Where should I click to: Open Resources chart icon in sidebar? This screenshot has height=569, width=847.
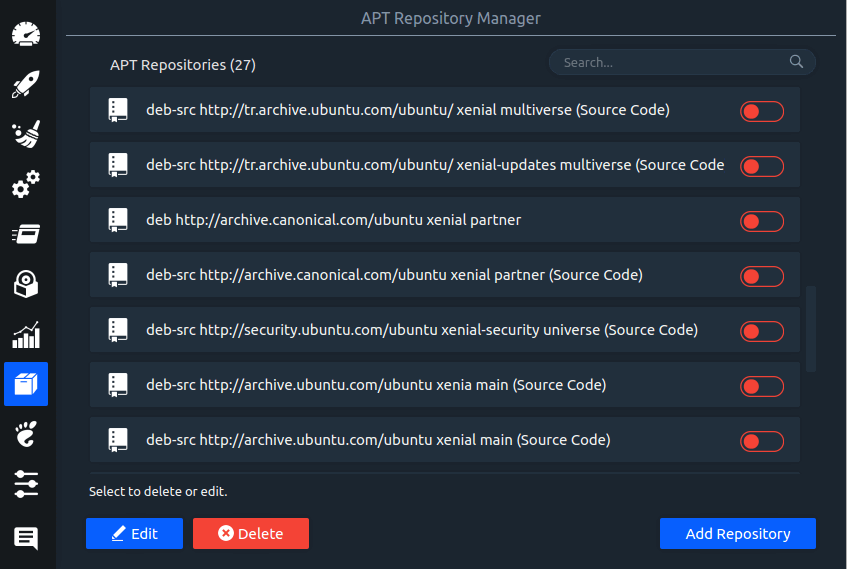(x=26, y=334)
